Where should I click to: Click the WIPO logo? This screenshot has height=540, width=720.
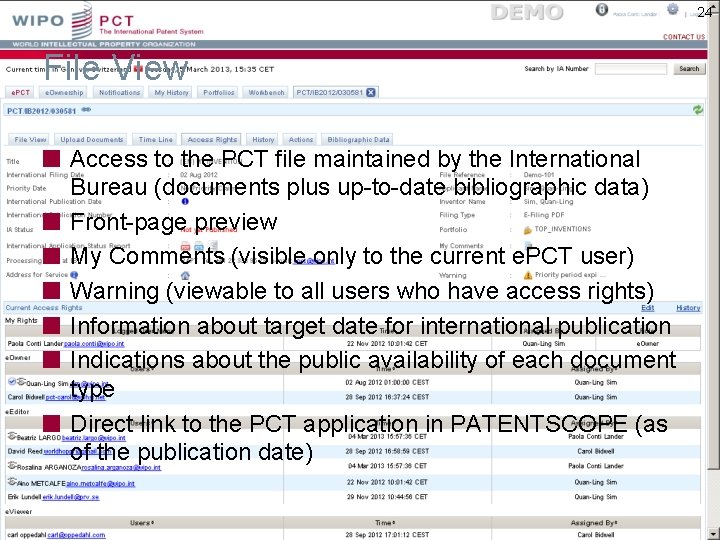(x=52, y=21)
